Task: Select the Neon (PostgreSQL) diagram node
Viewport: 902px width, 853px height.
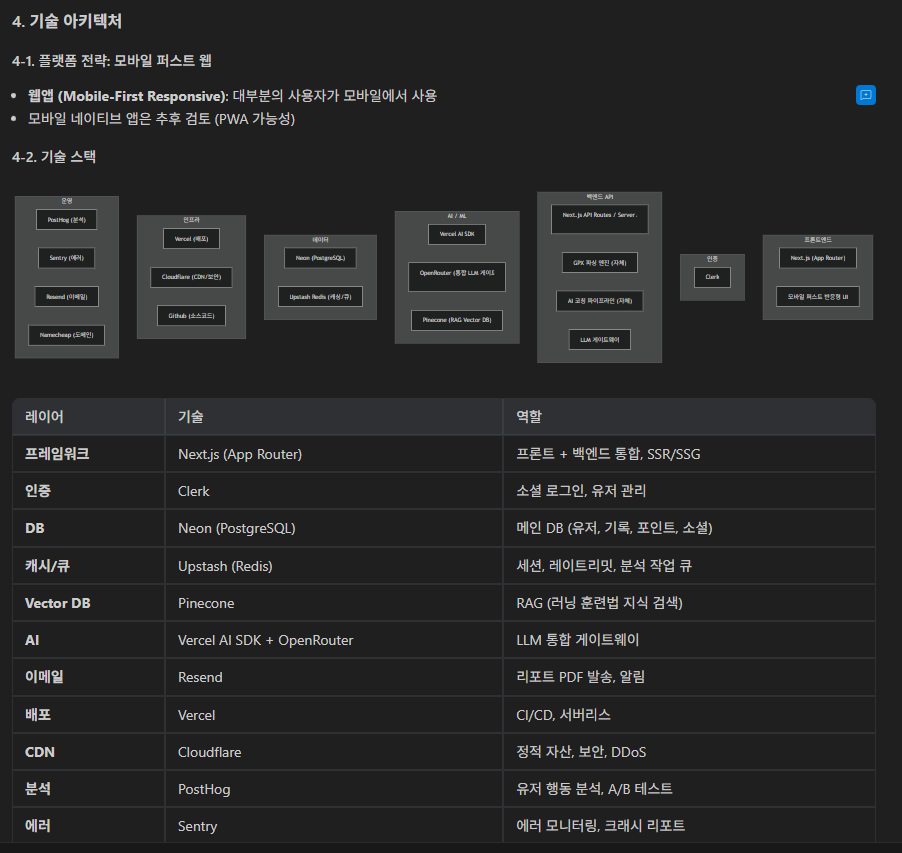Action: coord(320,258)
